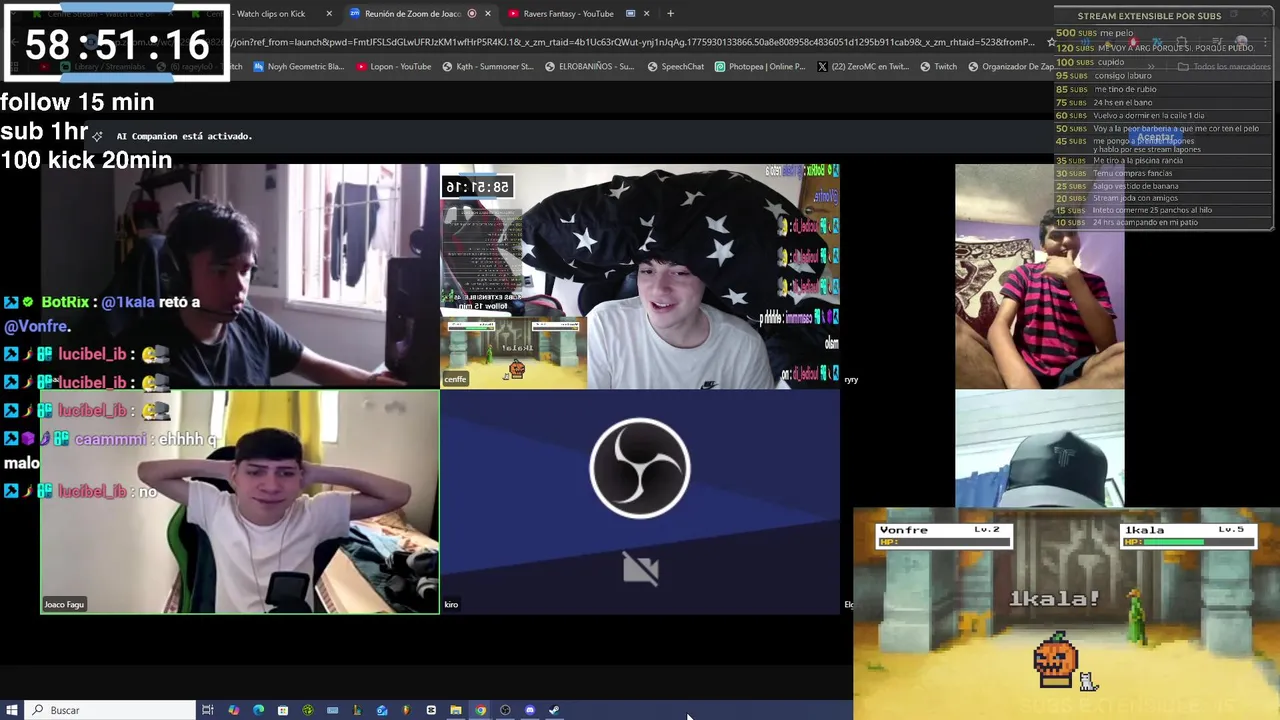Viewport: 1280px width, 720px height.
Task: Open the SpeechChat bookmark
Action: click(x=675, y=67)
